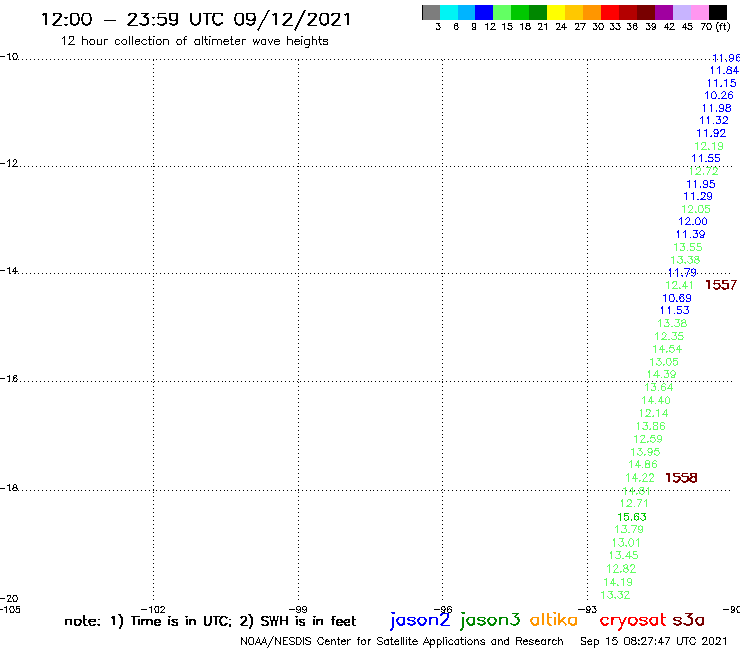Click the green value 12.72
Image resolution: width=740 pixels, height=650 pixels.
[704, 171]
